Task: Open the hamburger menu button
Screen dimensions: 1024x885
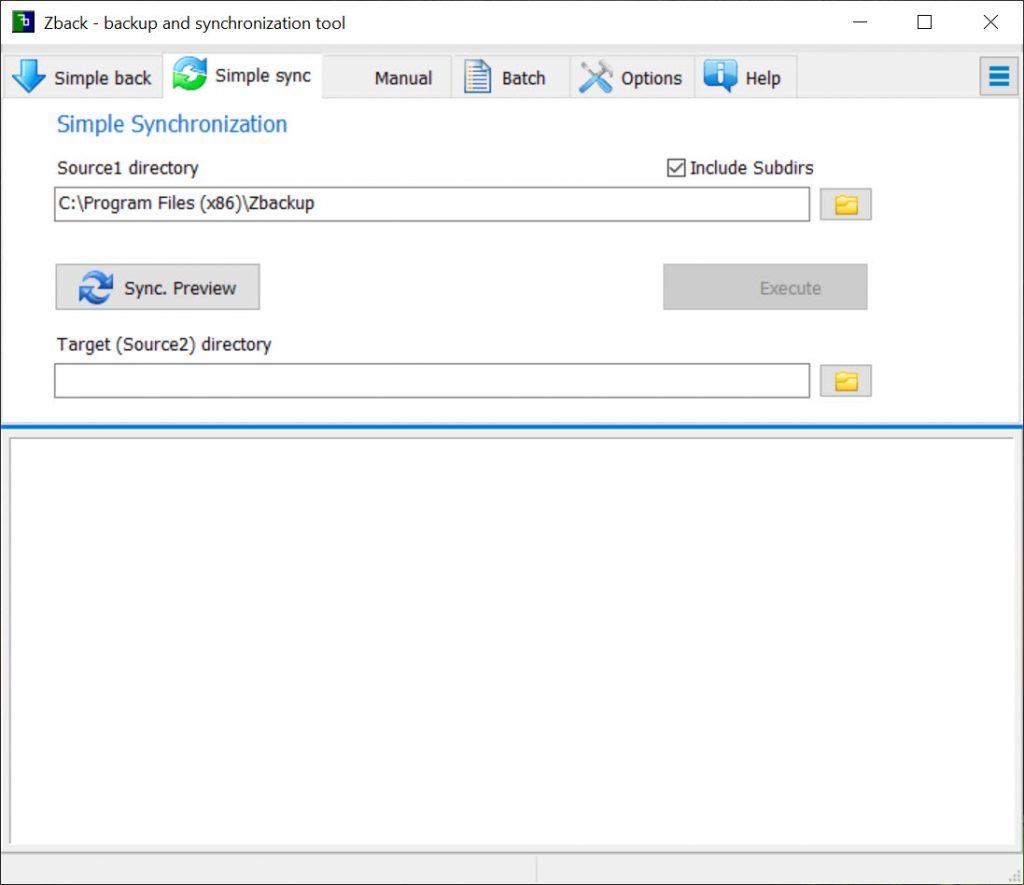Action: (x=999, y=76)
